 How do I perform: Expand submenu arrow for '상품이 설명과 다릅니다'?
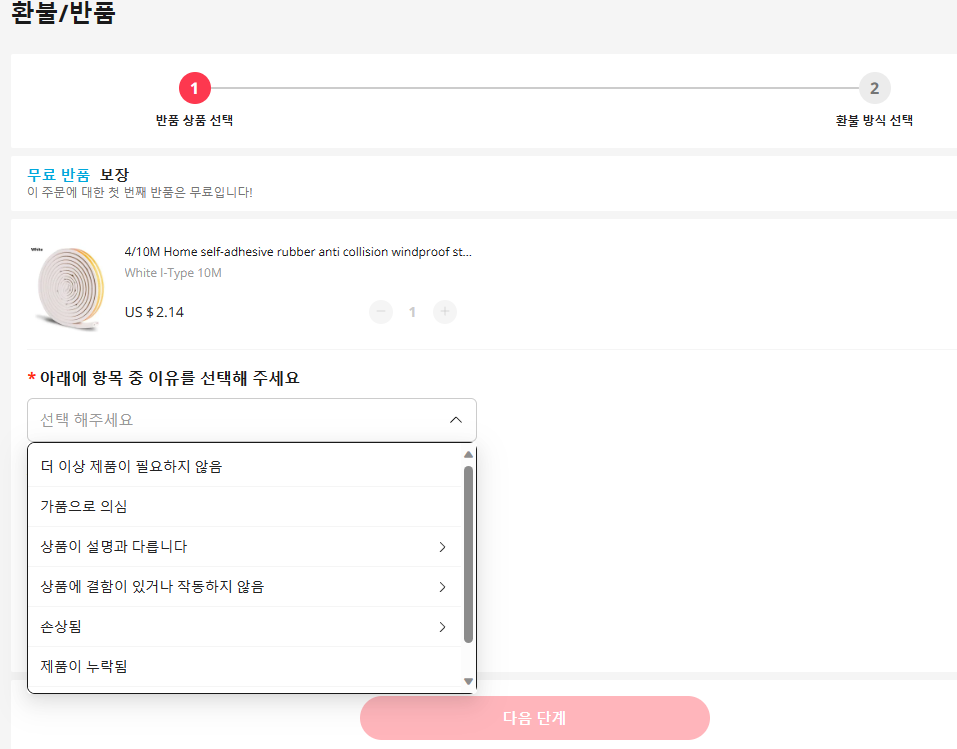(442, 547)
